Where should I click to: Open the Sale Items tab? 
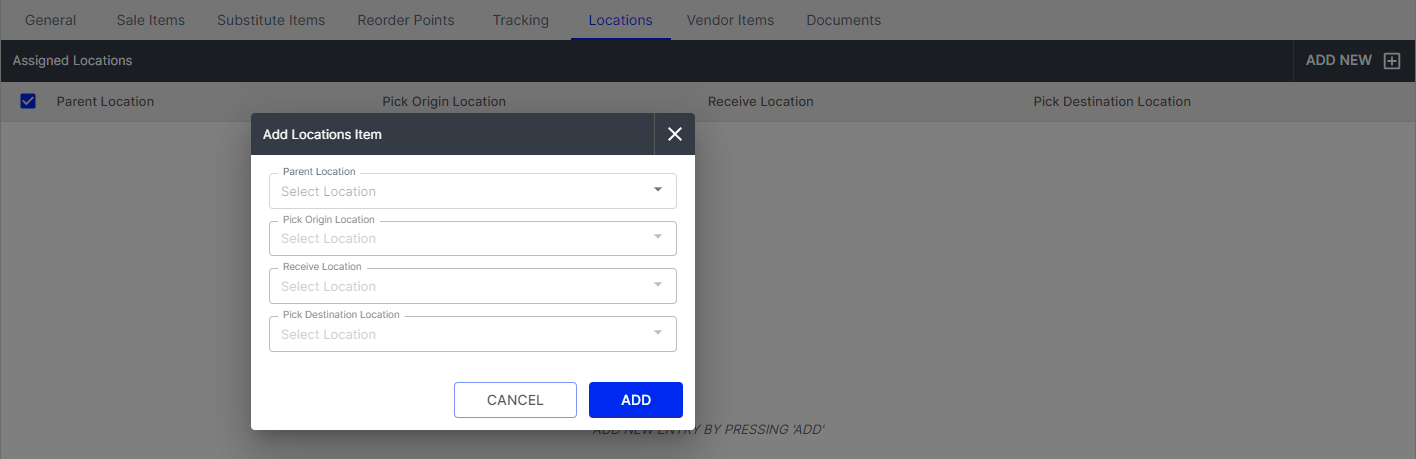(150, 20)
